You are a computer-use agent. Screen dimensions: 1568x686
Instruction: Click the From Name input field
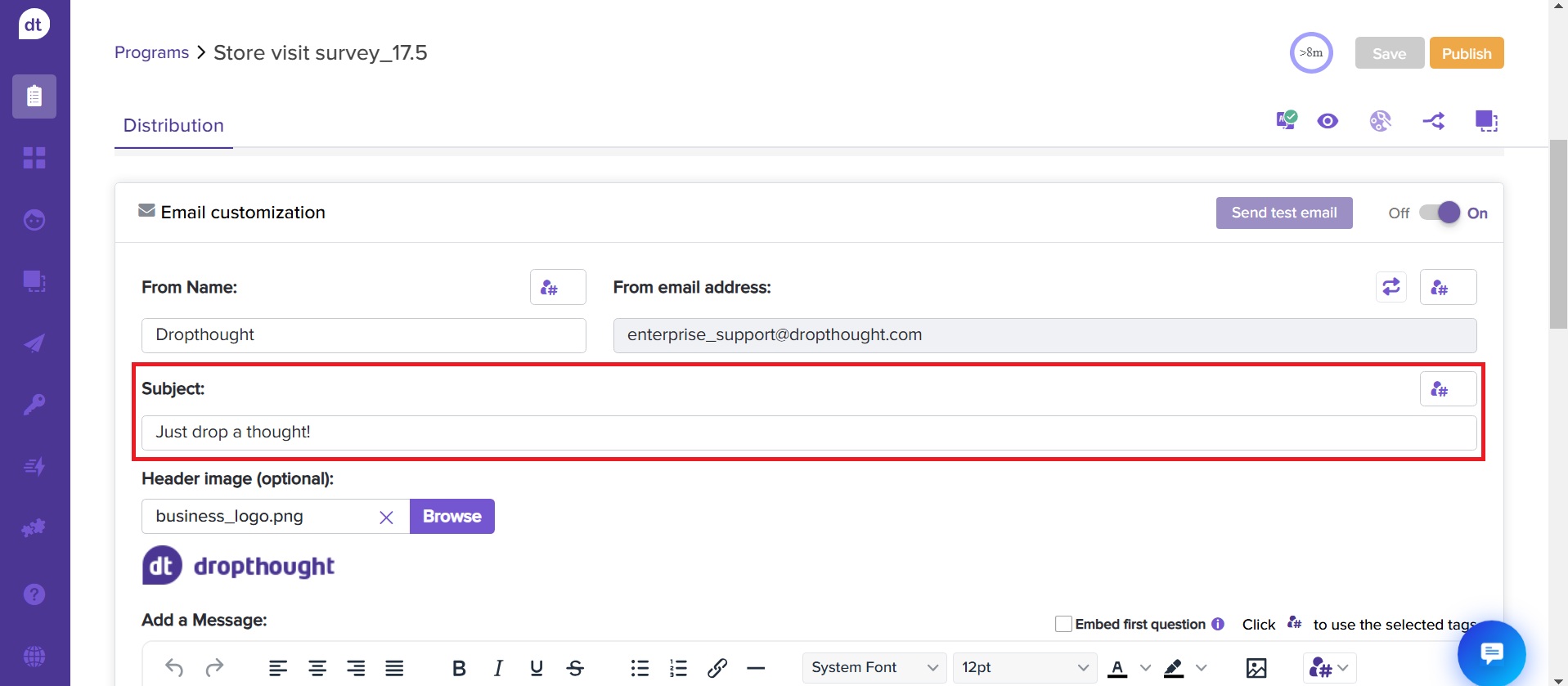point(363,335)
